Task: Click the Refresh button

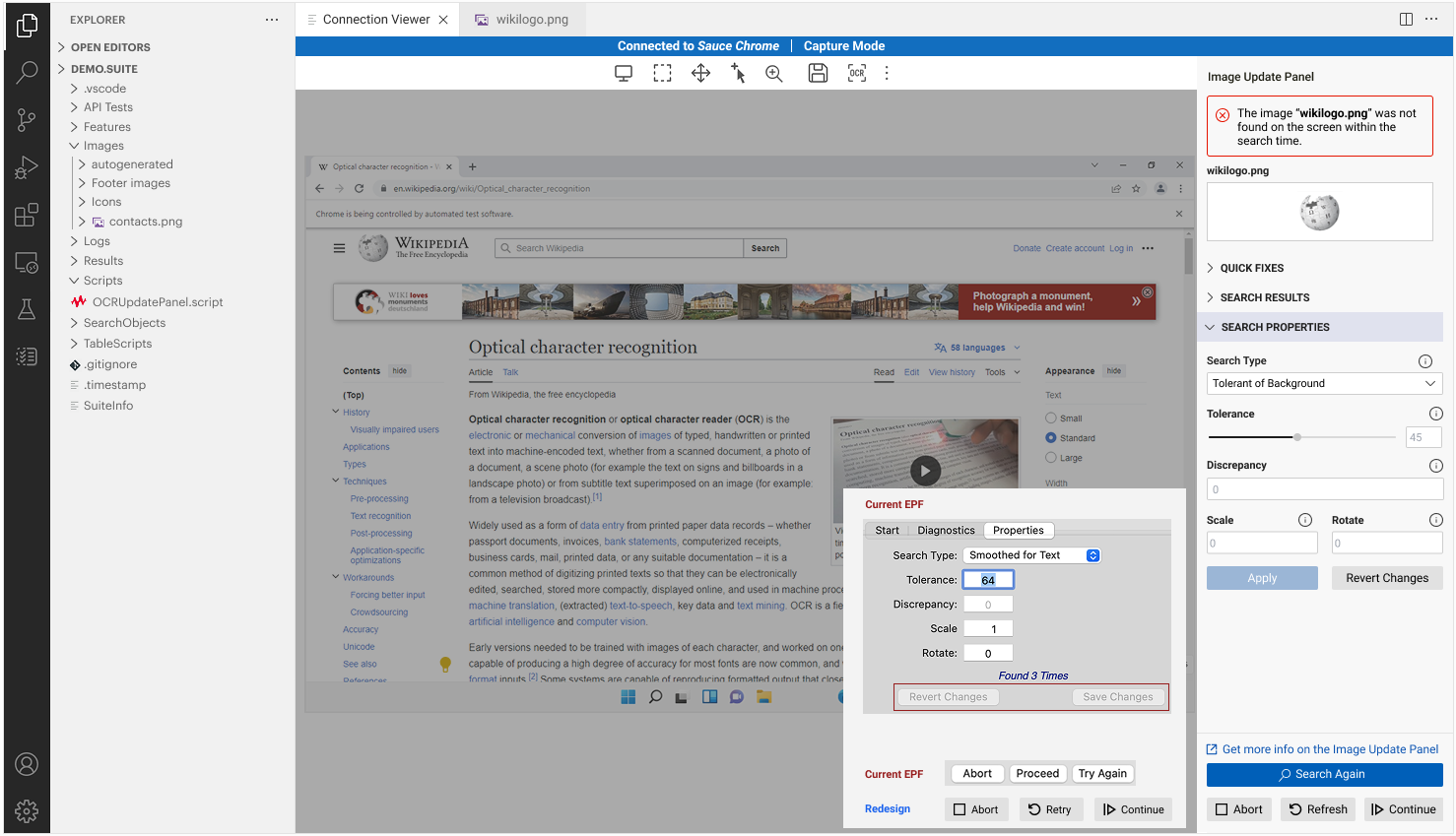Action: [x=1318, y=809]
